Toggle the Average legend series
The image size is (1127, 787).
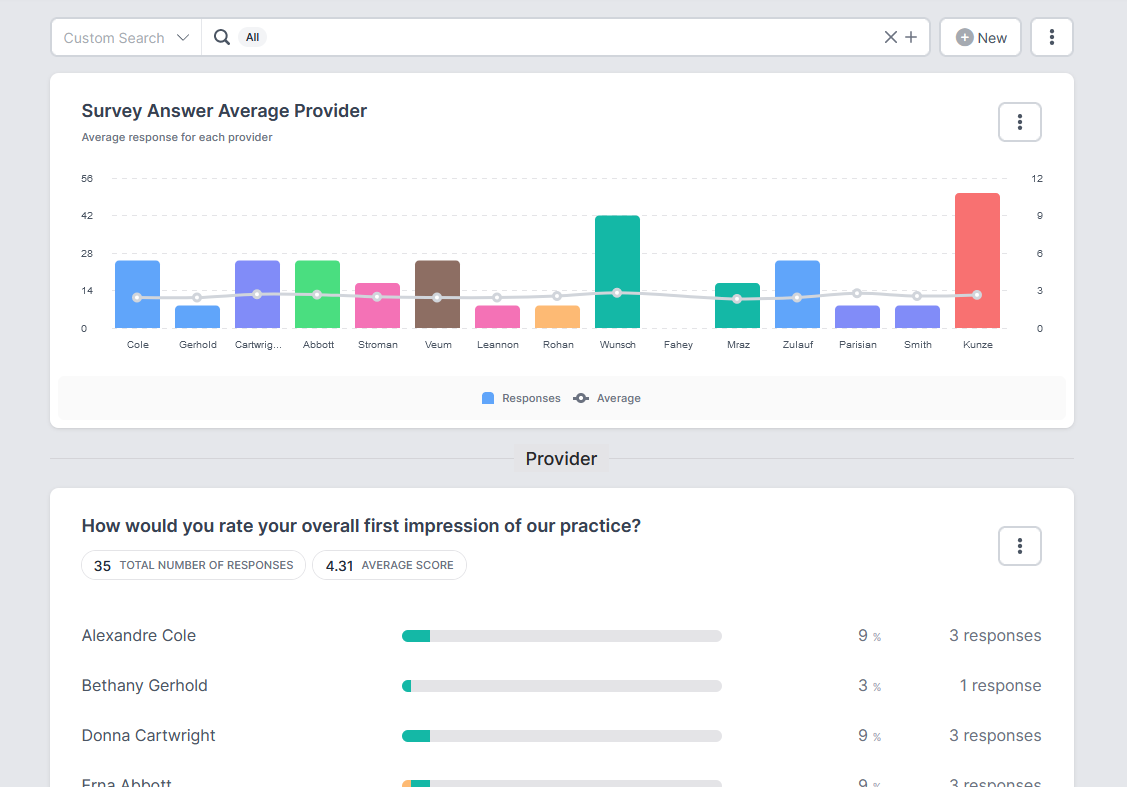(607, 398)
